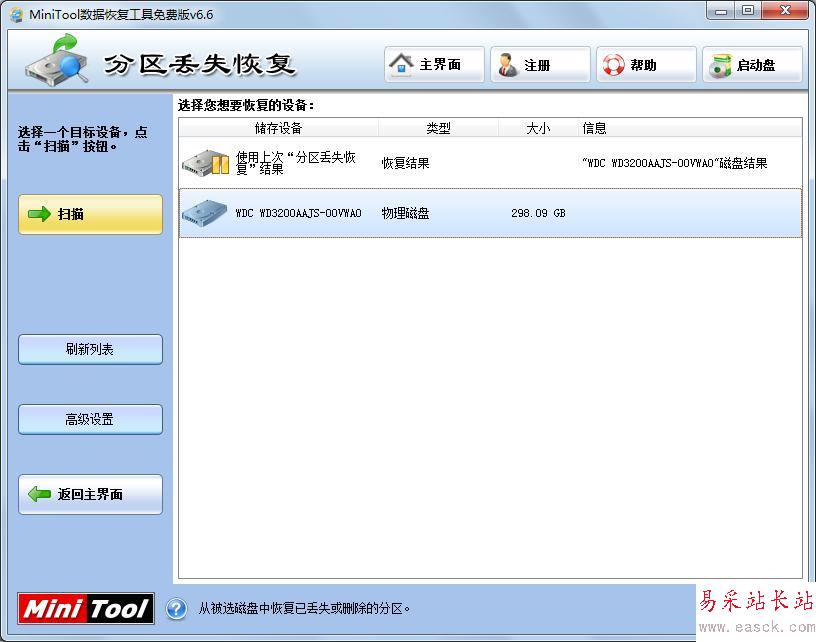This screenshot has height=642, width=816.
Task: Click the blue question mark help icon
Action: click(x=176, y=608)
